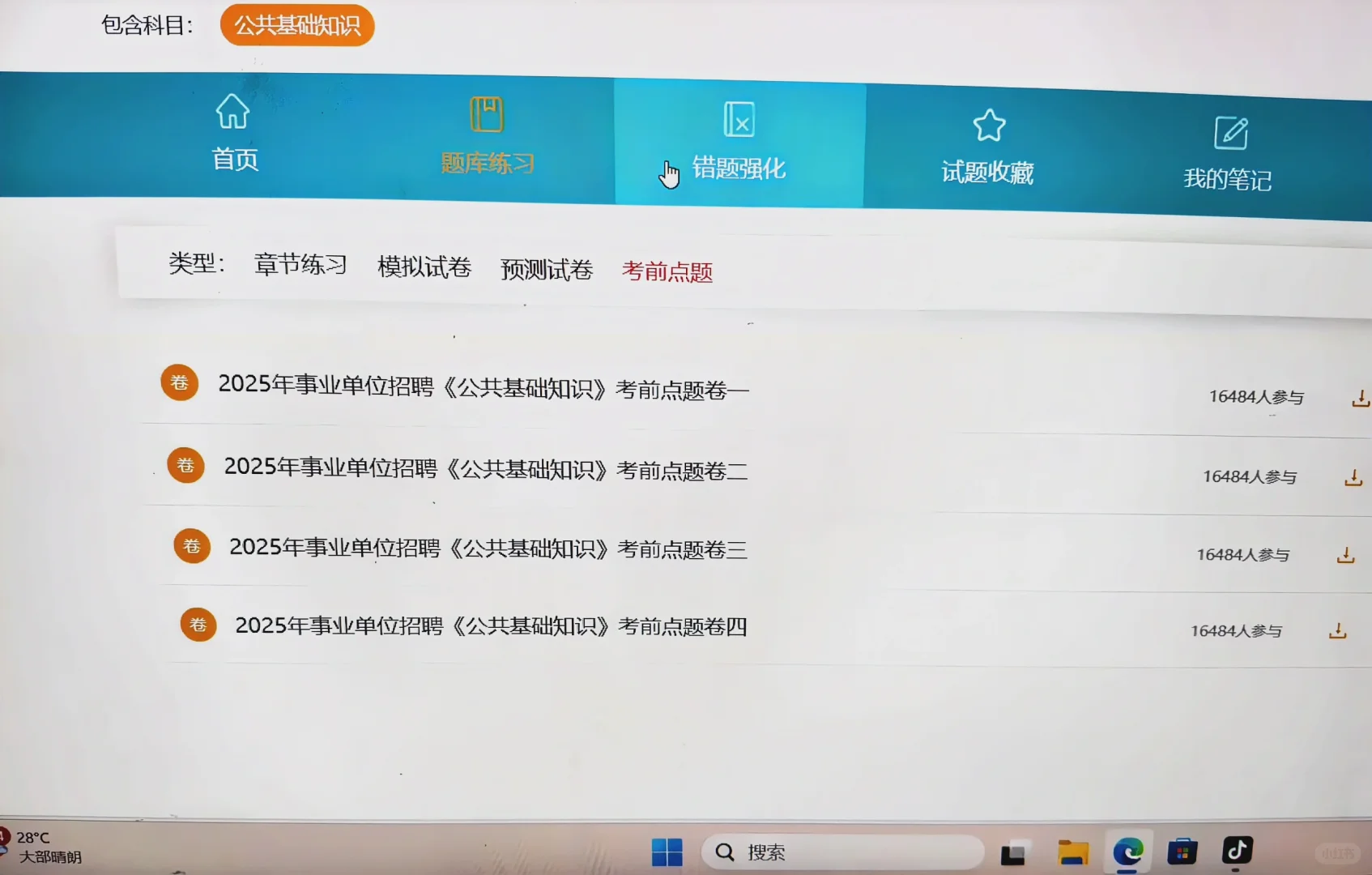Launch Microsoft Edge from the taskbar
1372x875 pixels.
[1129, 852]
